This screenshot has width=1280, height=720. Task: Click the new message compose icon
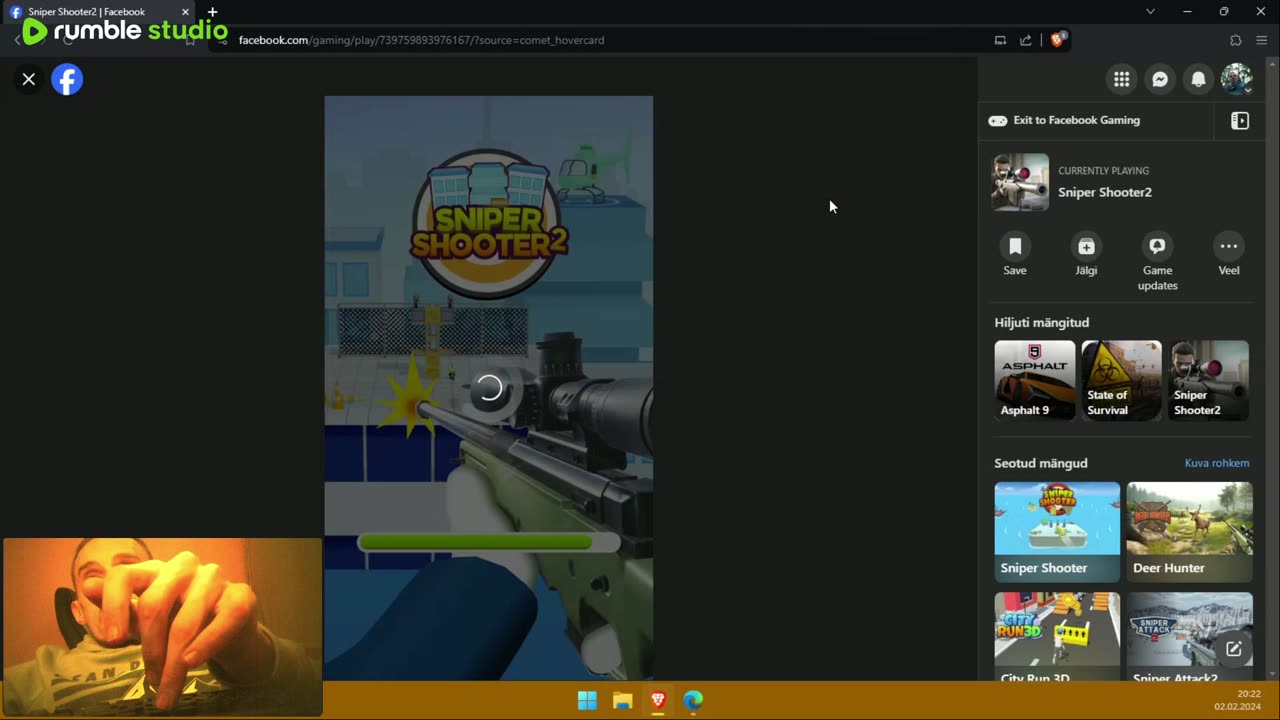pyautogui.click(x=1234, y=649)
